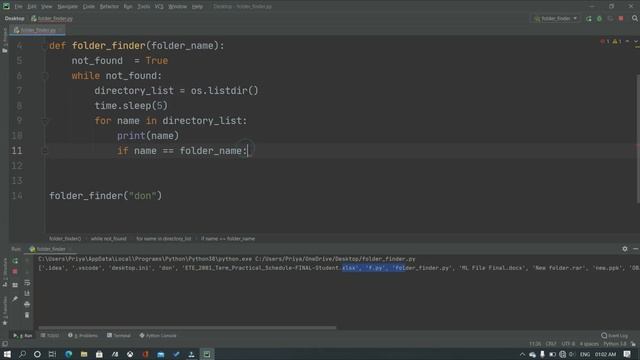This screenshot has height=360, width=640.
Task: Open the Refactor menu
Action: [x=109, y=7]
